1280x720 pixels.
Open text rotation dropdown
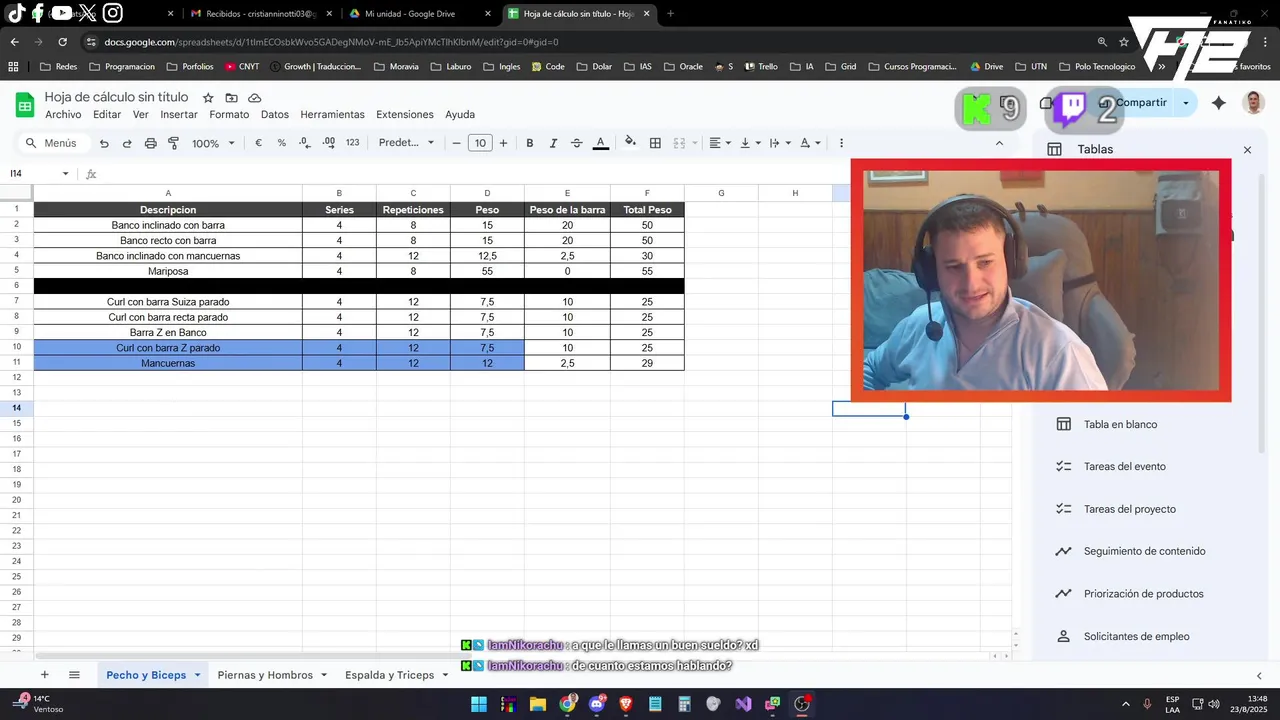tap(810, 143)
